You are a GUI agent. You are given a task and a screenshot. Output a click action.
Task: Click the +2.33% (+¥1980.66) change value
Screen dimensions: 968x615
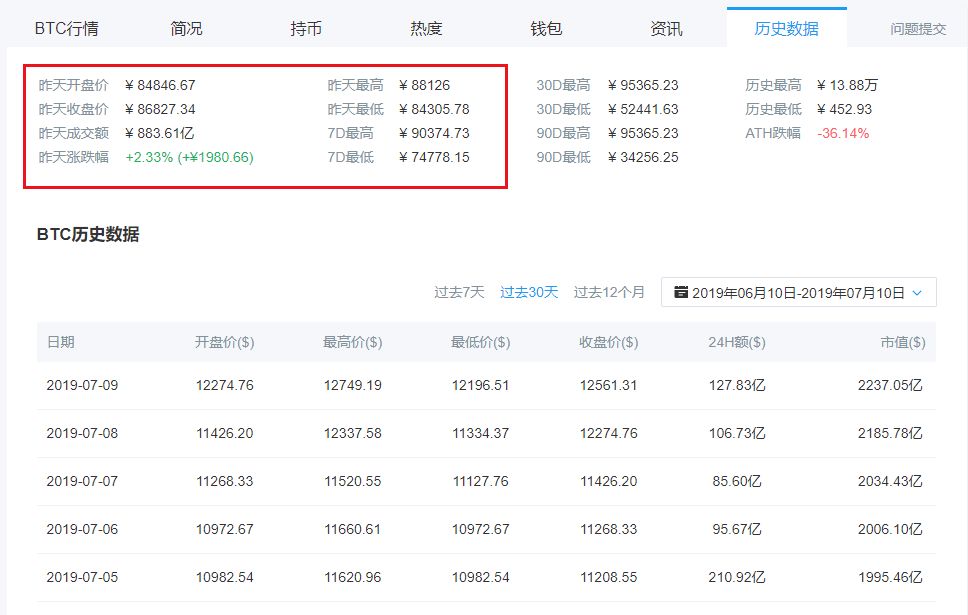pyautogui.click(x=190, y=157)
